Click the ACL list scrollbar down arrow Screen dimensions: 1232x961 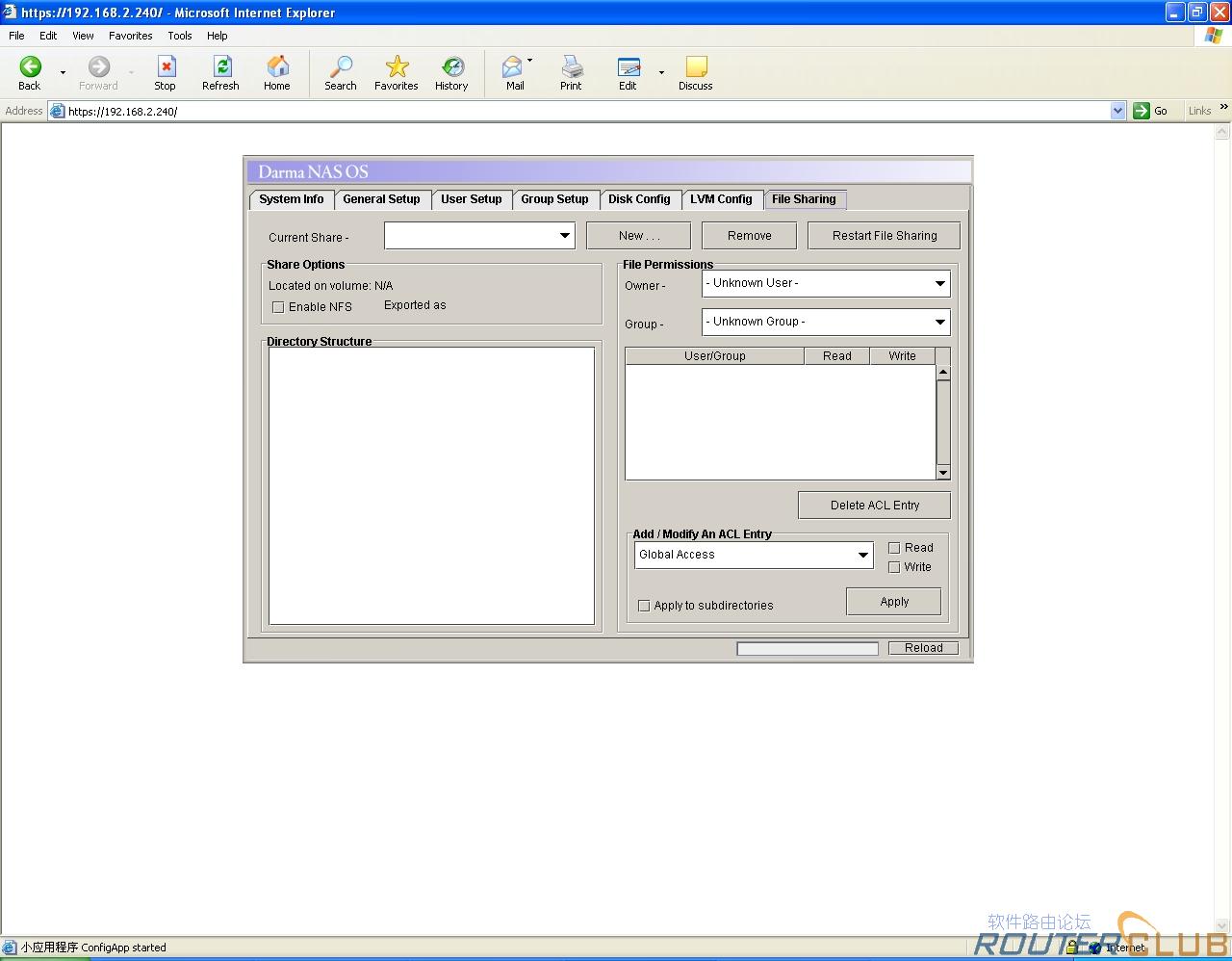943,472
